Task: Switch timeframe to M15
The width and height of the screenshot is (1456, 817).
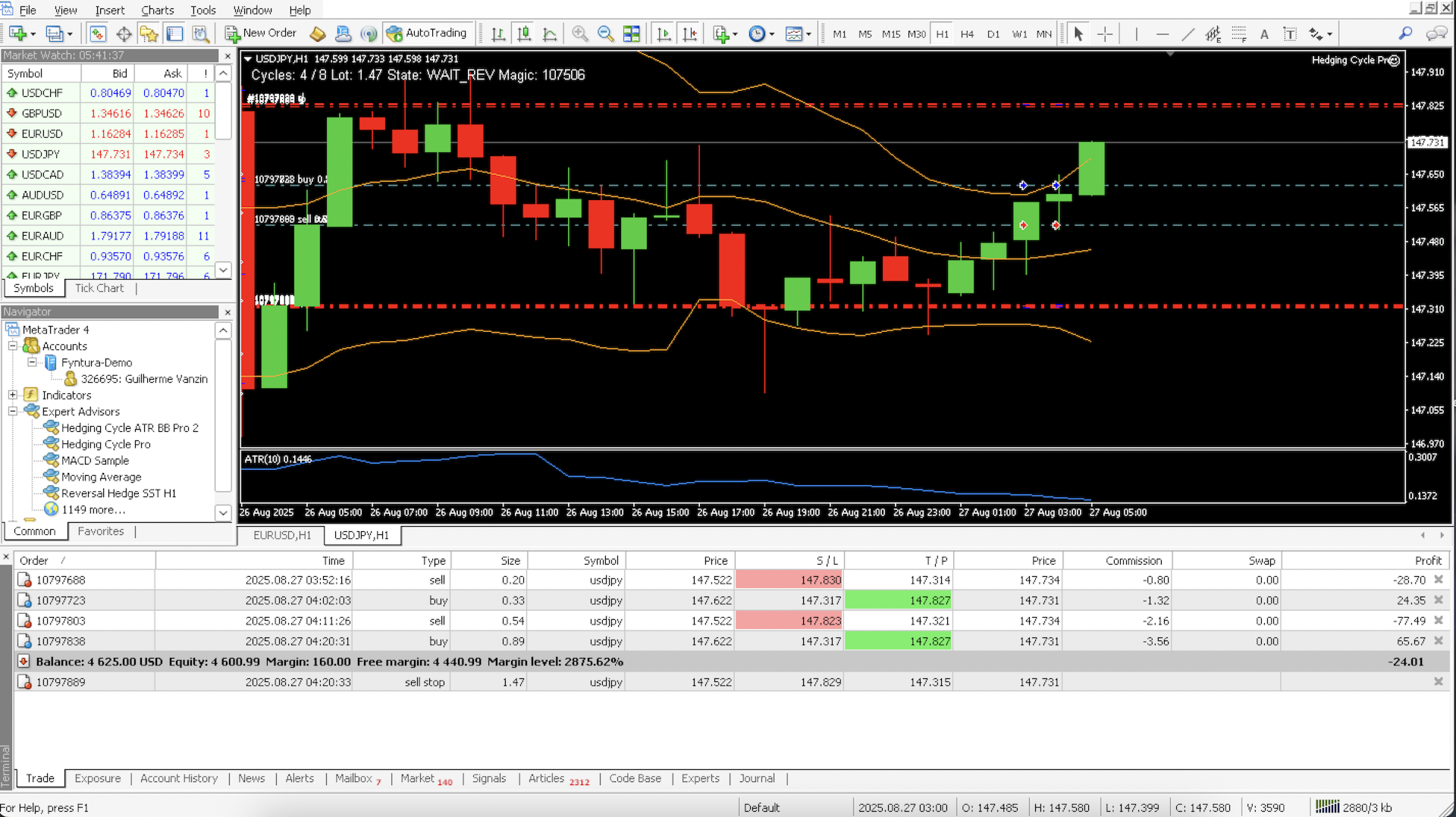Action: 891,34
